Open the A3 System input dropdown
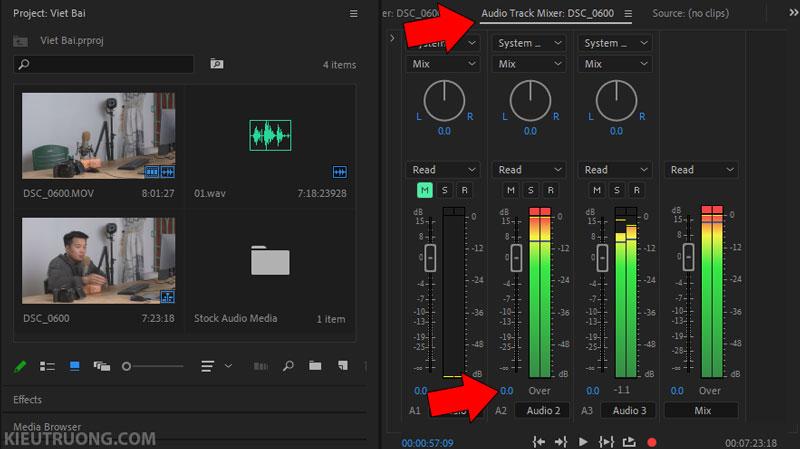 point(615,43)
